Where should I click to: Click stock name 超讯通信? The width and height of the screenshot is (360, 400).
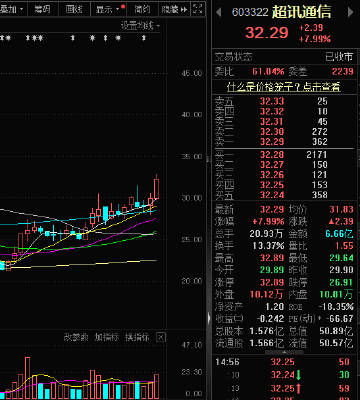click(x=301, y=12)
